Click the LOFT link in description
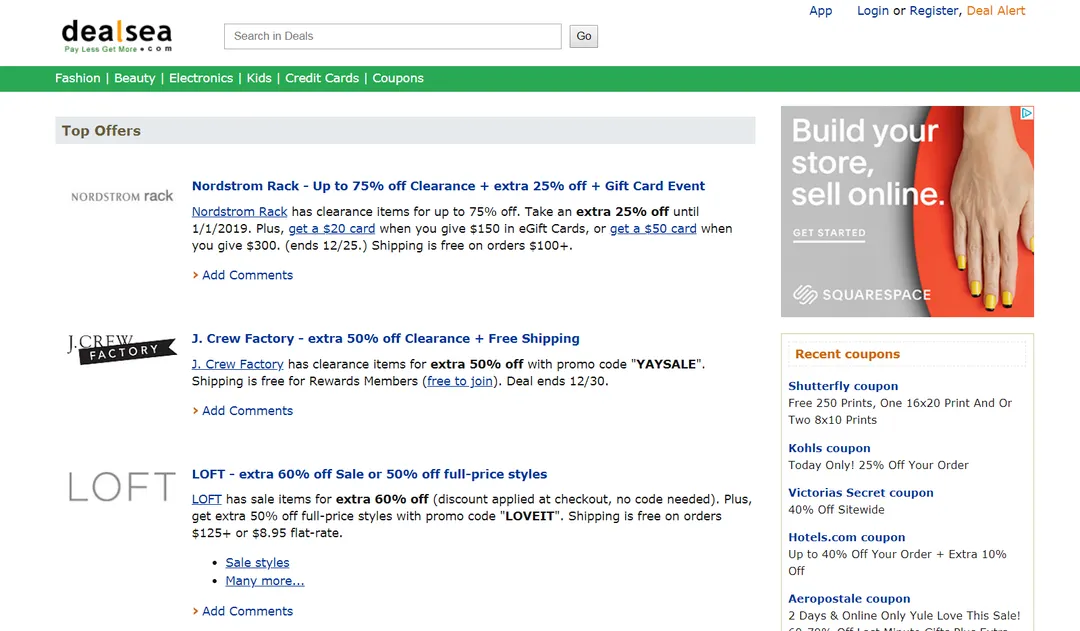This screenshot has width=1080, height=631. (x=207, y=499)
